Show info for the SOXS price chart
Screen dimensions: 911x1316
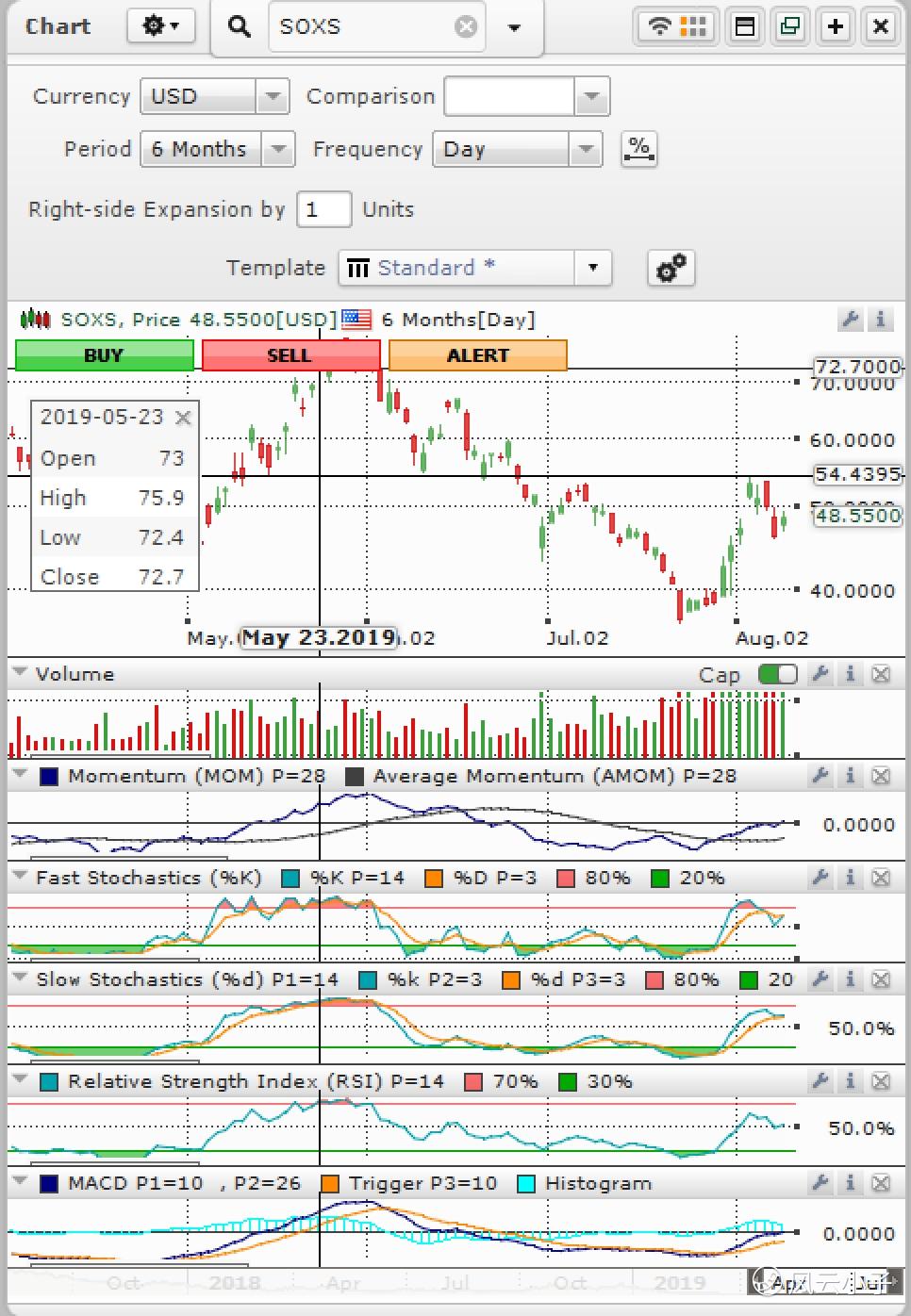point(881,320)
